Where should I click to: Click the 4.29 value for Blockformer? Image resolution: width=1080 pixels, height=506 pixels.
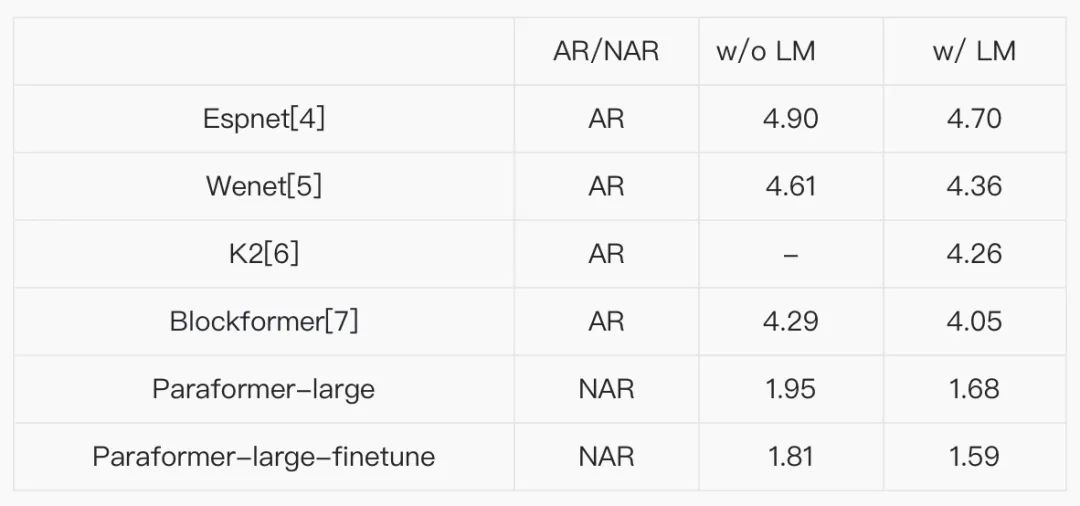pos(791,321)
